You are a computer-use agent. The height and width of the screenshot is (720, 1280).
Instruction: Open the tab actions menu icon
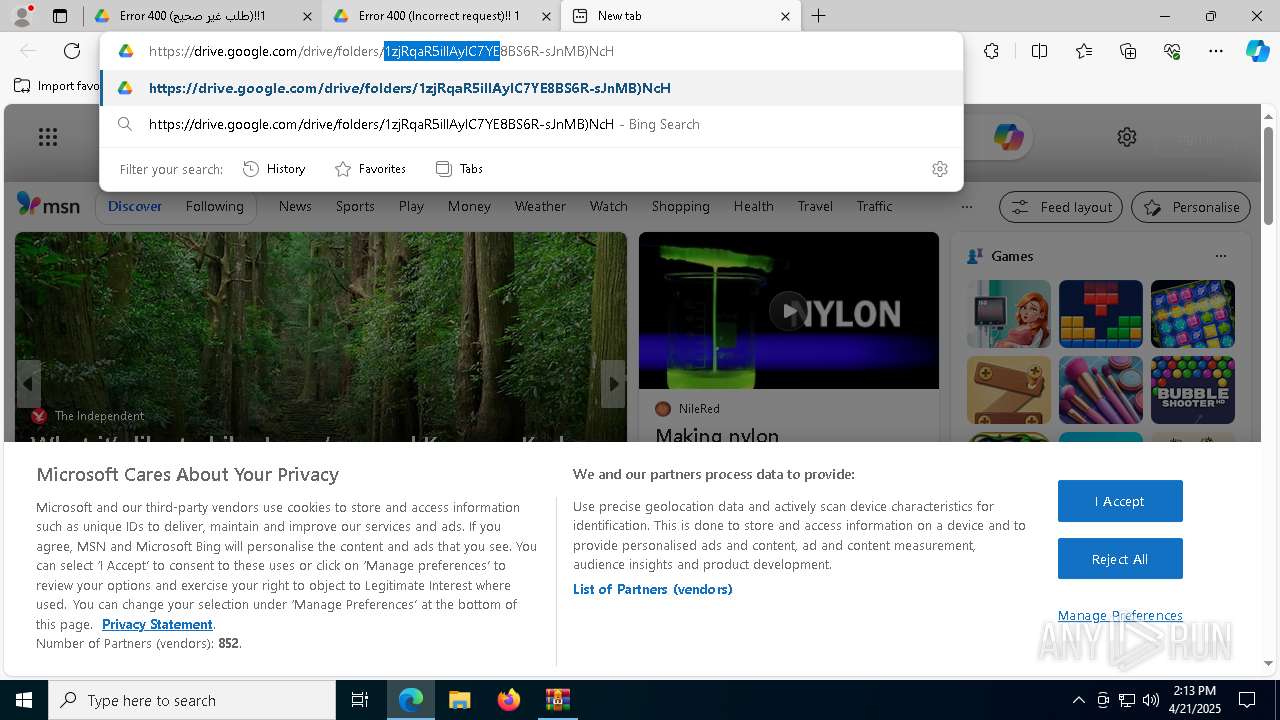coord(60,16)
